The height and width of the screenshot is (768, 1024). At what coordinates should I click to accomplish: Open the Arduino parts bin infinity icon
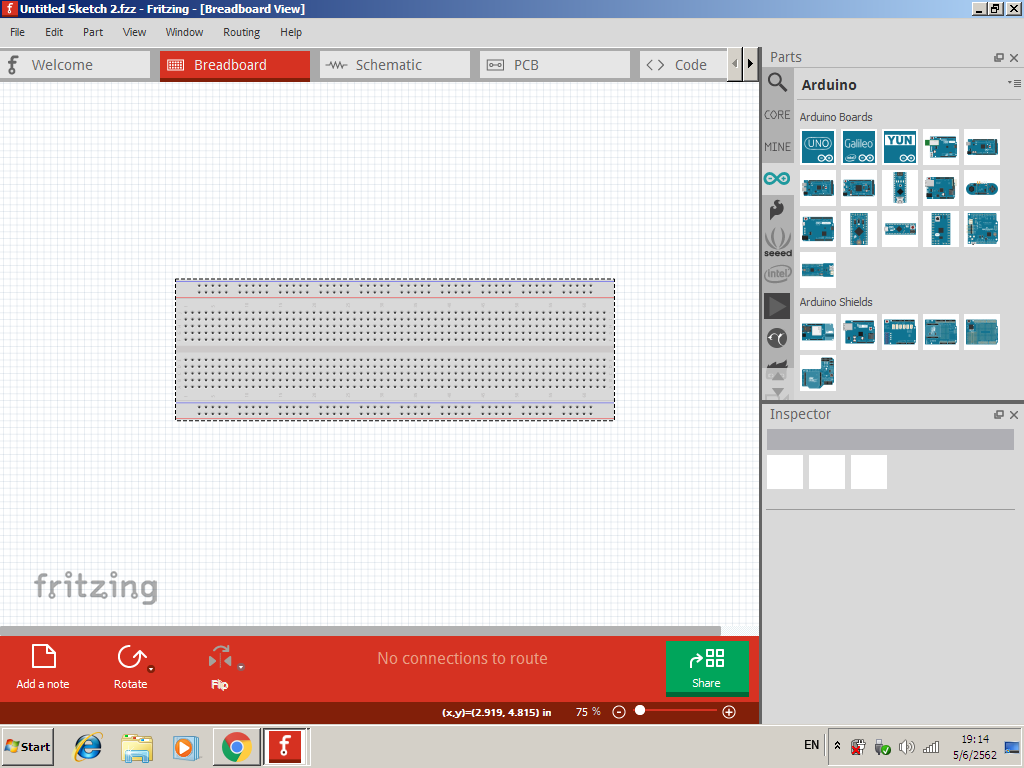(x=777, y=178)
